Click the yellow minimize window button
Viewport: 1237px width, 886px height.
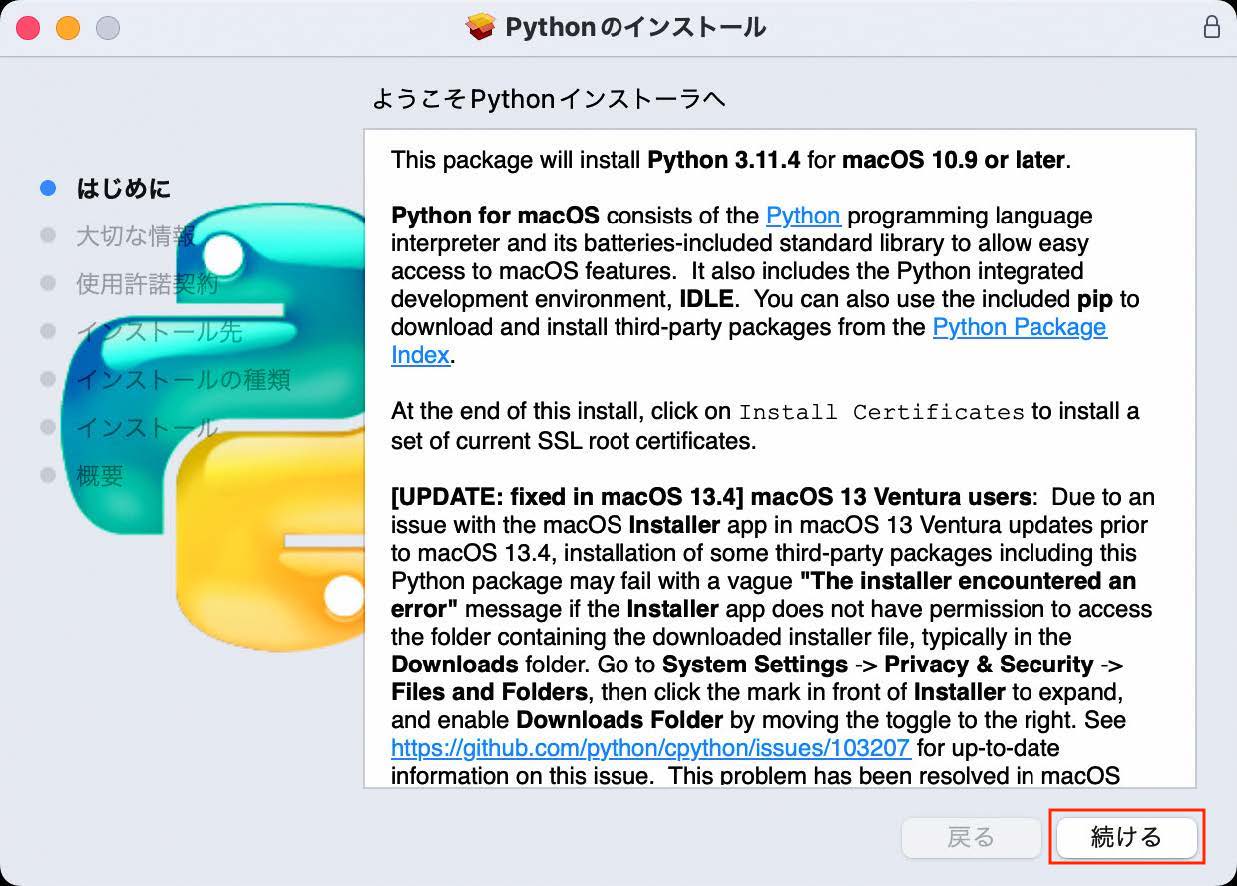pyautogui.click(x=67, y=27)
